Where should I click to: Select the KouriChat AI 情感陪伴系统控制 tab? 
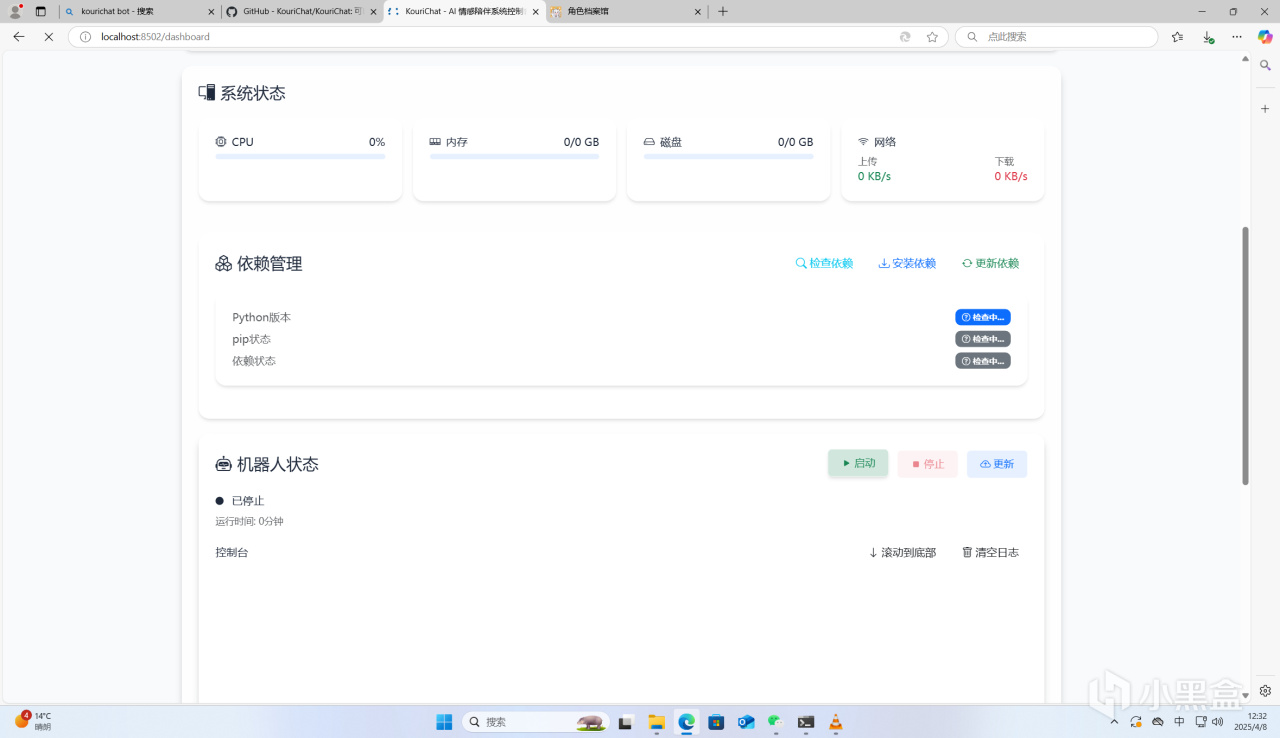coord(463,11)
